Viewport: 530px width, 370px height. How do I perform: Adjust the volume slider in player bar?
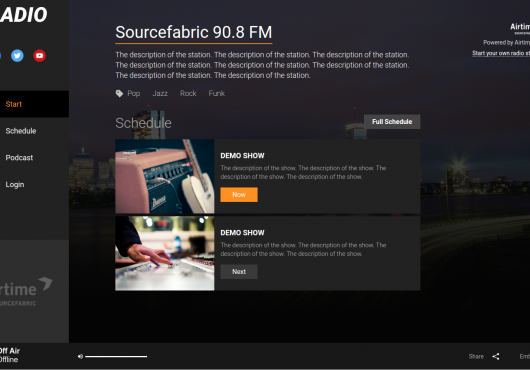point(116,356)
